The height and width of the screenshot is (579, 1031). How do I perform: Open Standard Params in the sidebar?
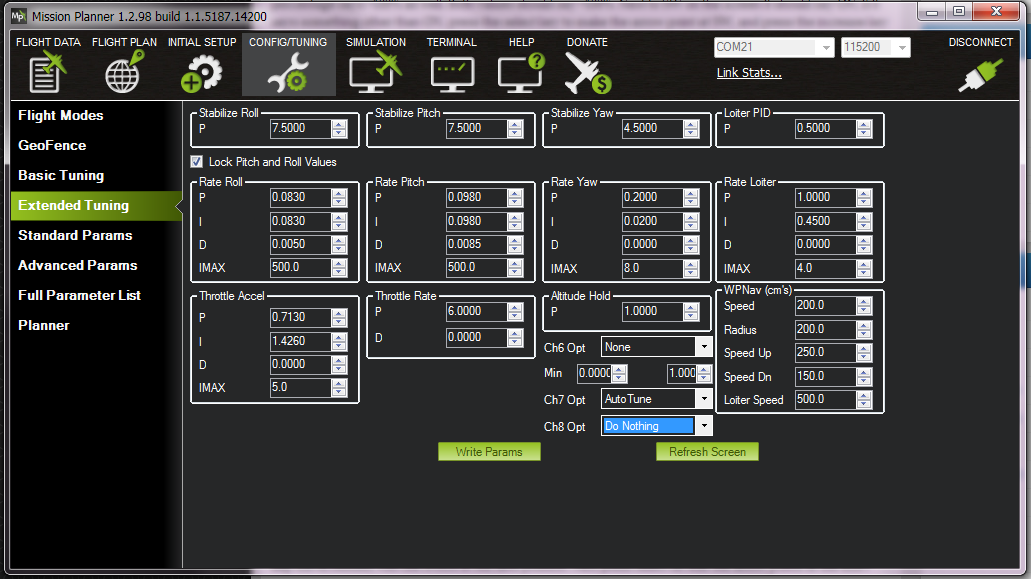(x=75, y=235)
